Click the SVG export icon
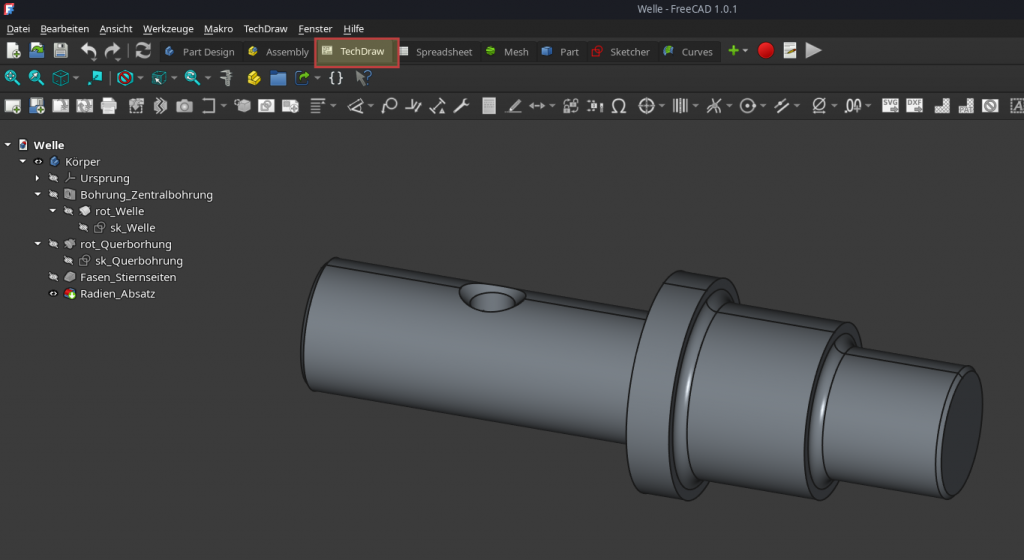This screenshot has width=1024, height=560. pos(889,105)
